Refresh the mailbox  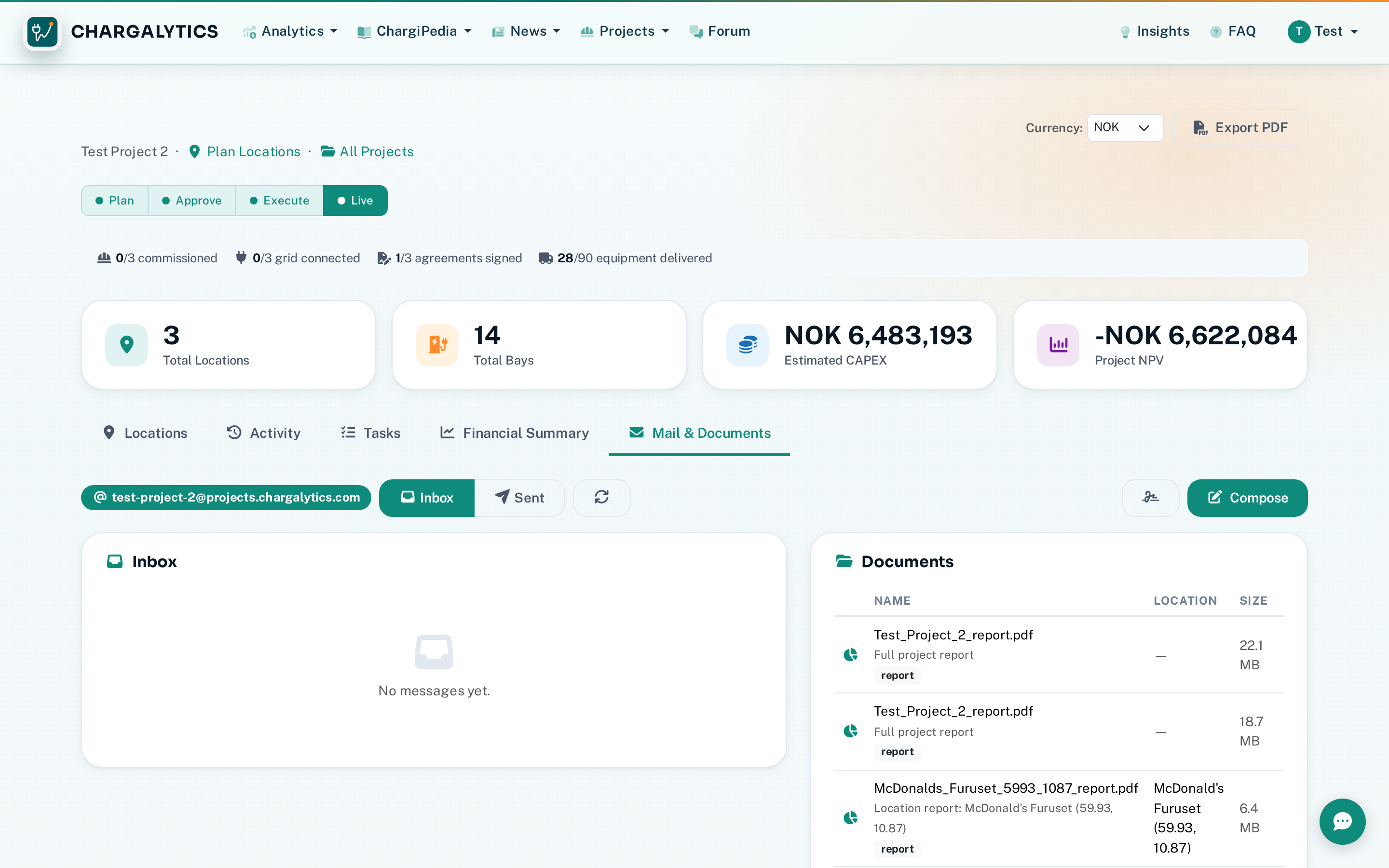coord(601,498)
